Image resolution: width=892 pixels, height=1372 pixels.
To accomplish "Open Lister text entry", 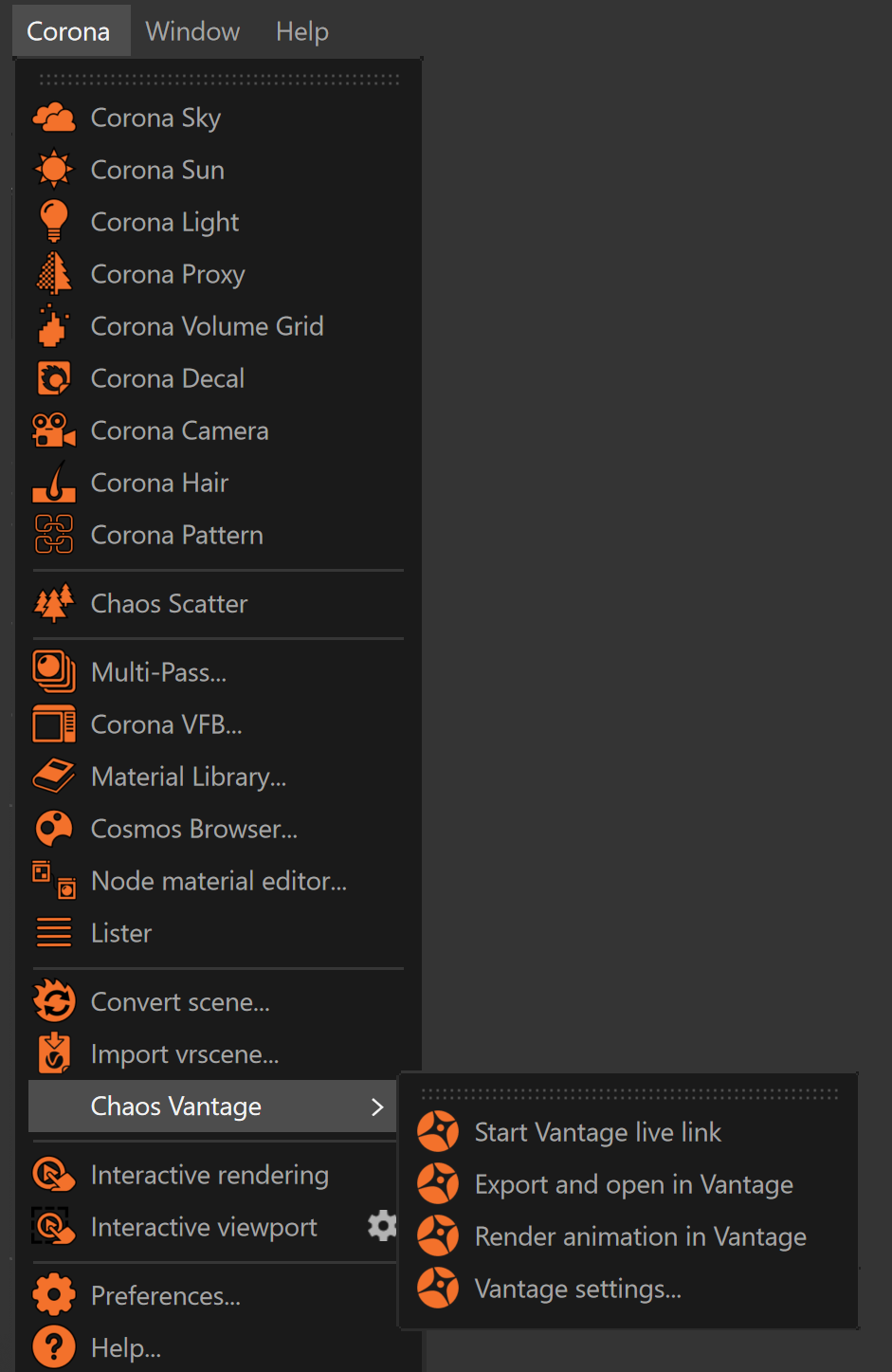I will (x=121, y=933).
